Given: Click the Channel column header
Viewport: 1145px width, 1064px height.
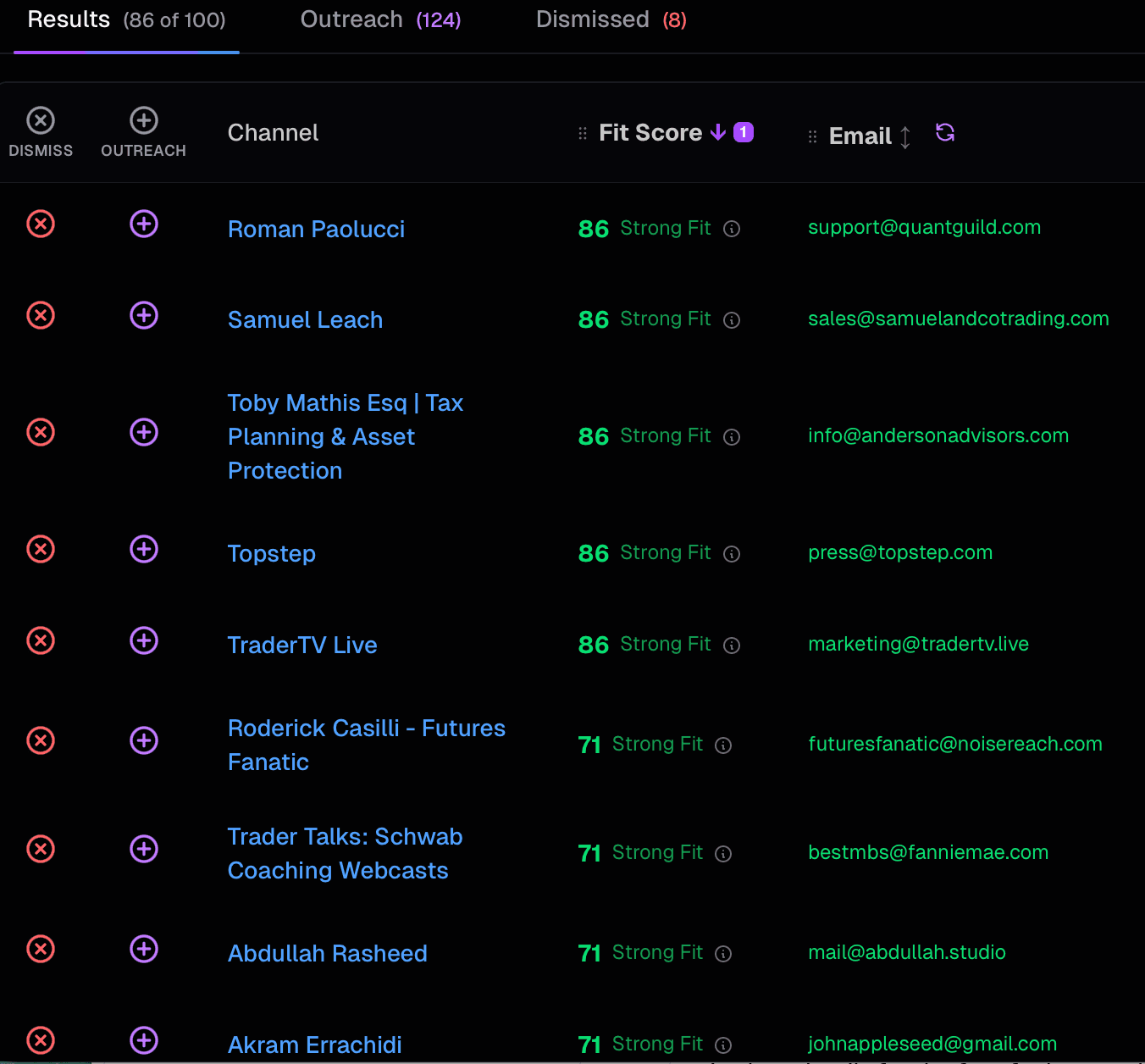Looking at the screenshot, I should coord(273,133).
